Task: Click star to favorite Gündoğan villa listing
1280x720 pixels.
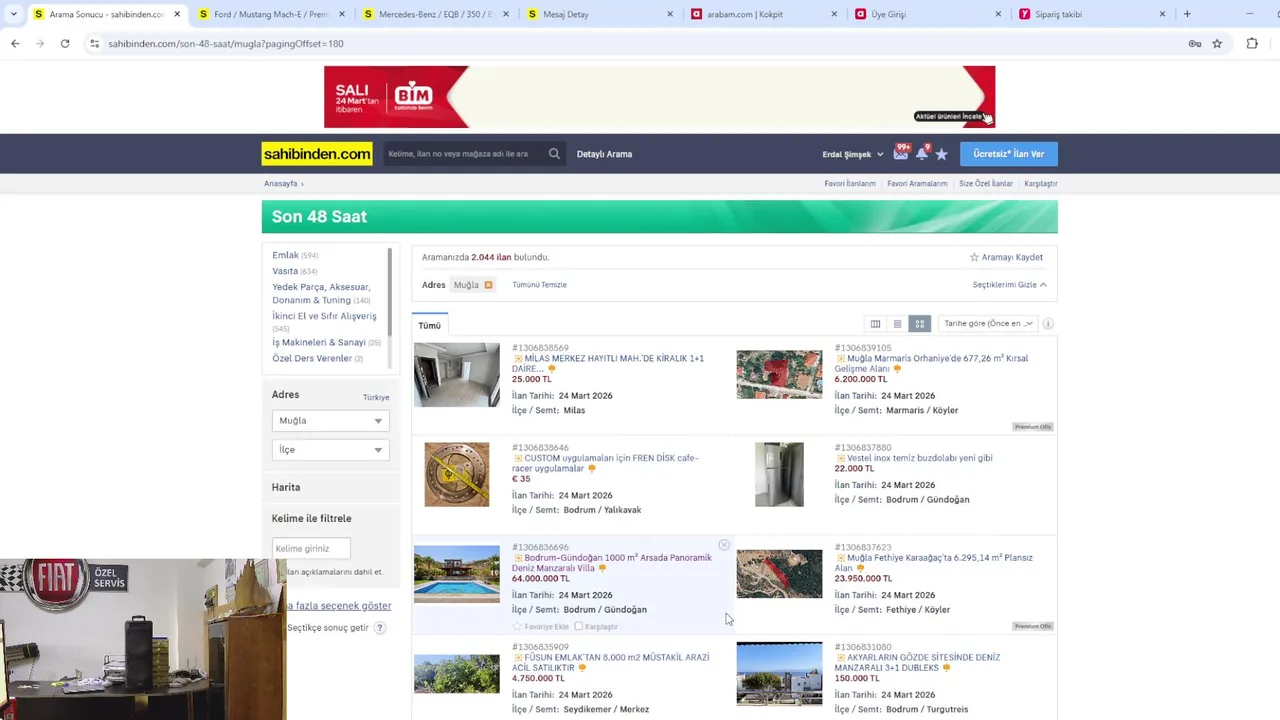Action: pyautogui.click(x=517, y=627)
